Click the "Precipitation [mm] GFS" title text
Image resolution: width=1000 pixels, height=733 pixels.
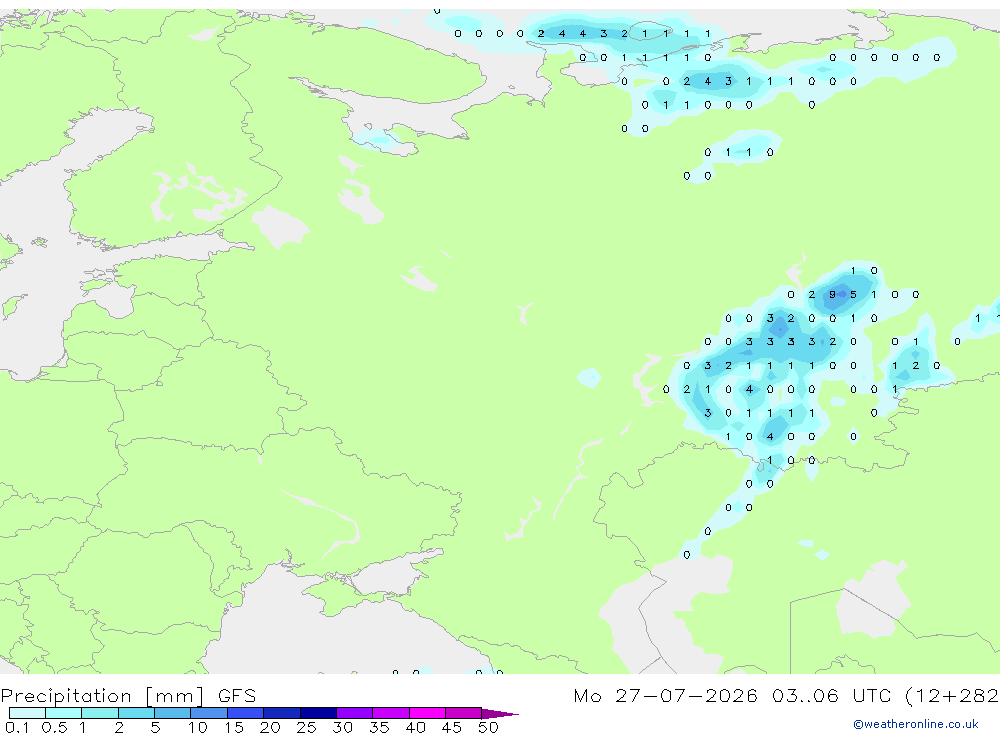coord(128,696)
